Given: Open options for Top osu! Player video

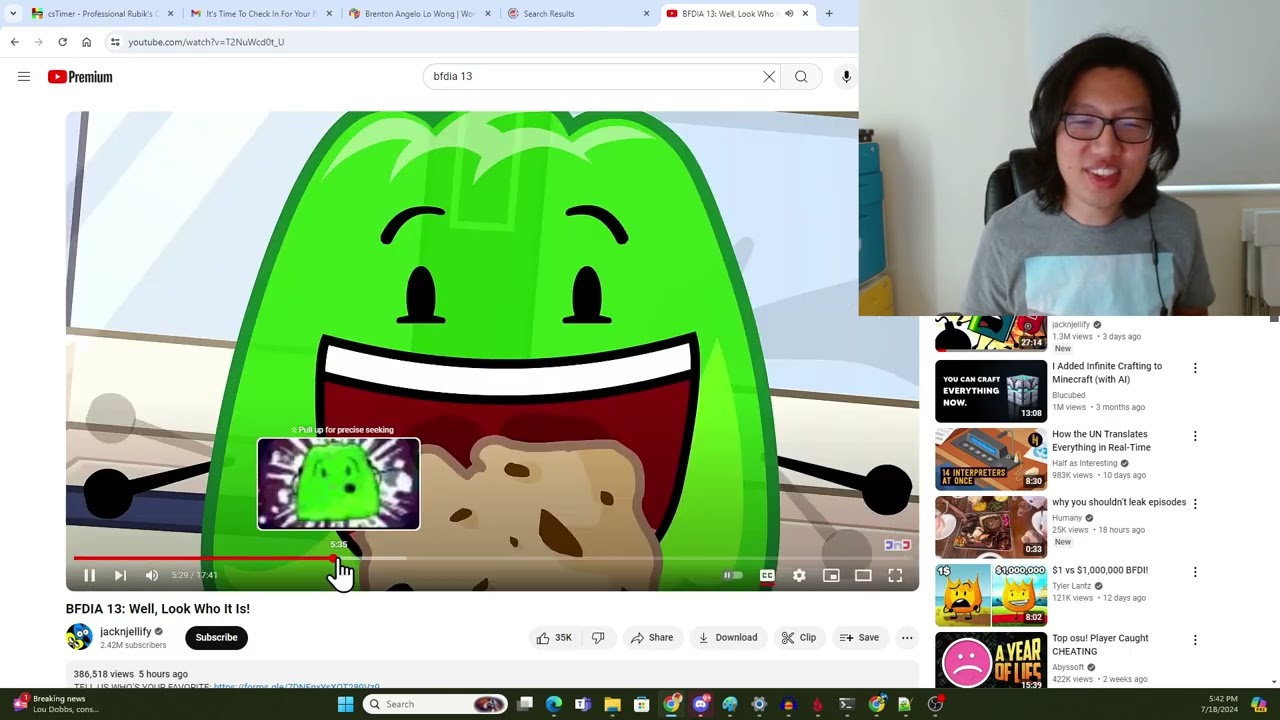Looking at the screenshot, I should coord(1194,640).
